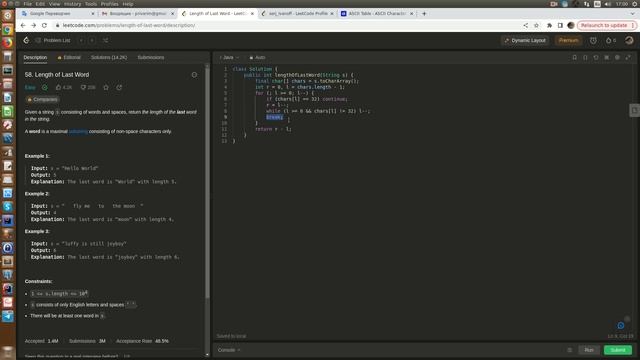The height and width of the screenshot is (360, 640).
Task: Click the scroll-down arrow of description scrollbar
Action: [x=207, y=354]
